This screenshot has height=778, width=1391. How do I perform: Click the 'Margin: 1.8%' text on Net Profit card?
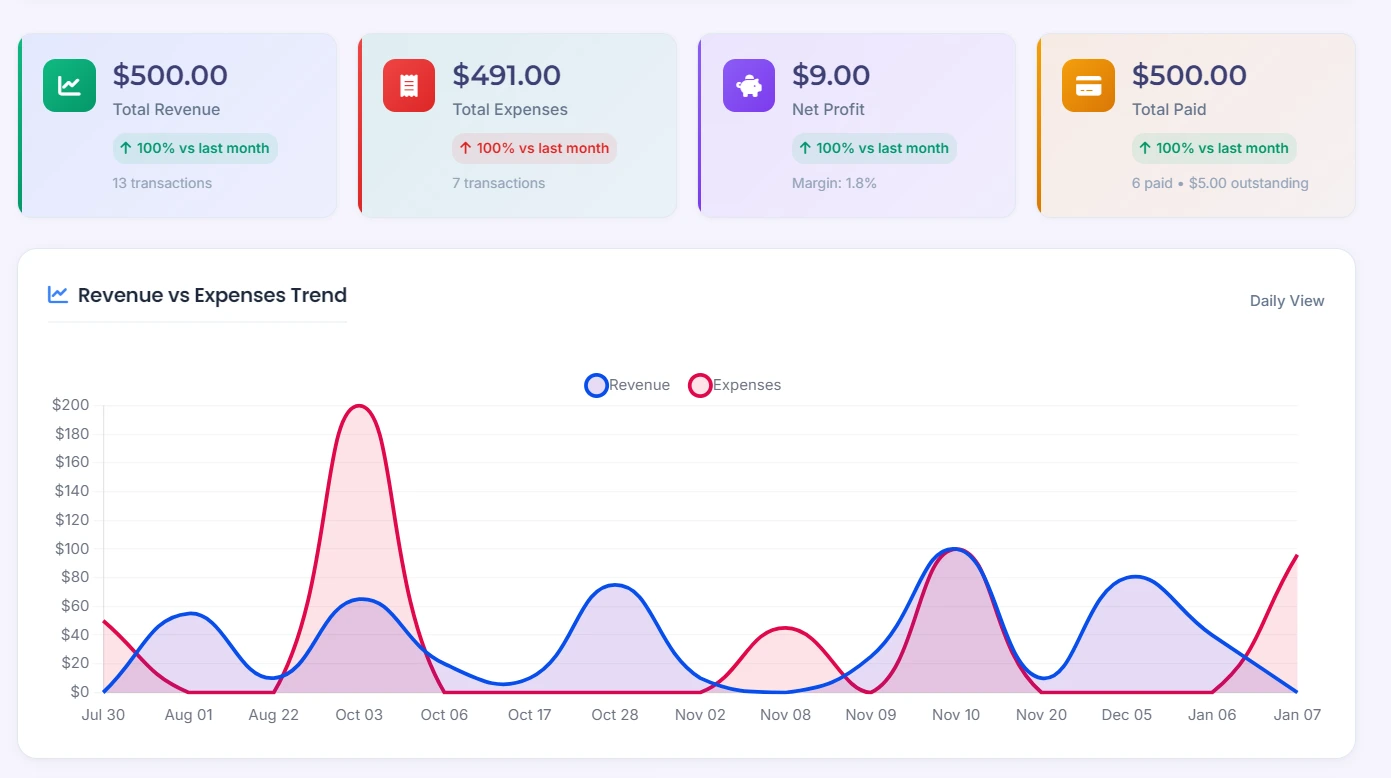click(x=834, y=183)
